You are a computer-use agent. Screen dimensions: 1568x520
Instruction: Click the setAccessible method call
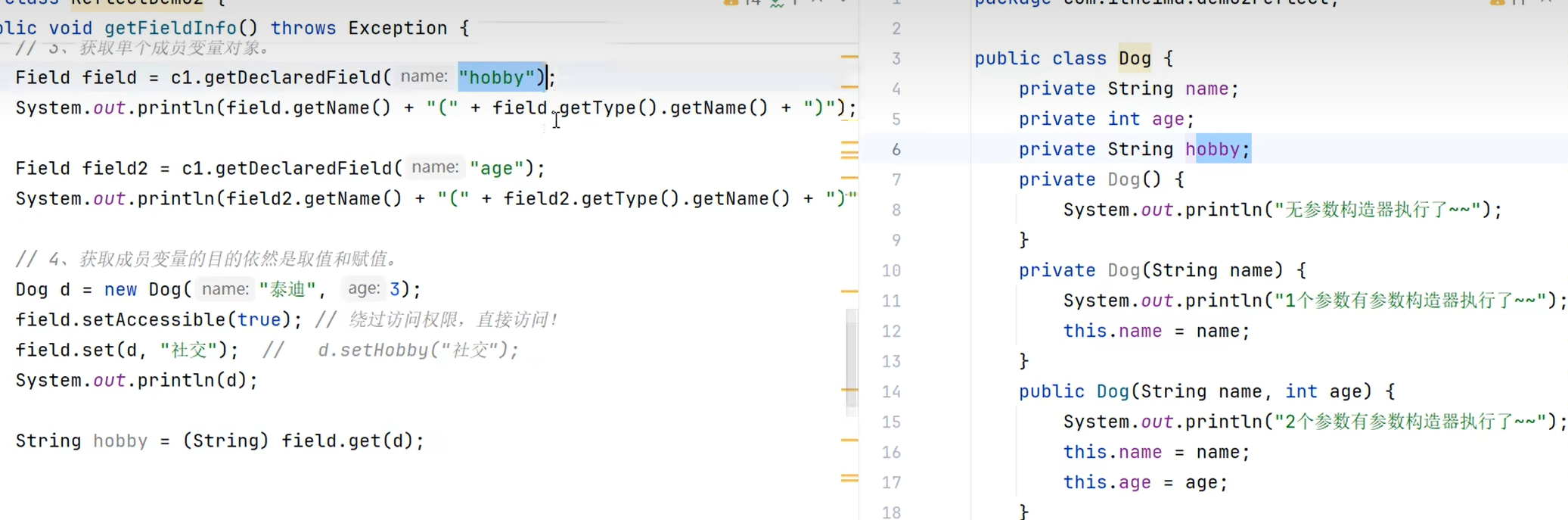[x=154, y=319]
